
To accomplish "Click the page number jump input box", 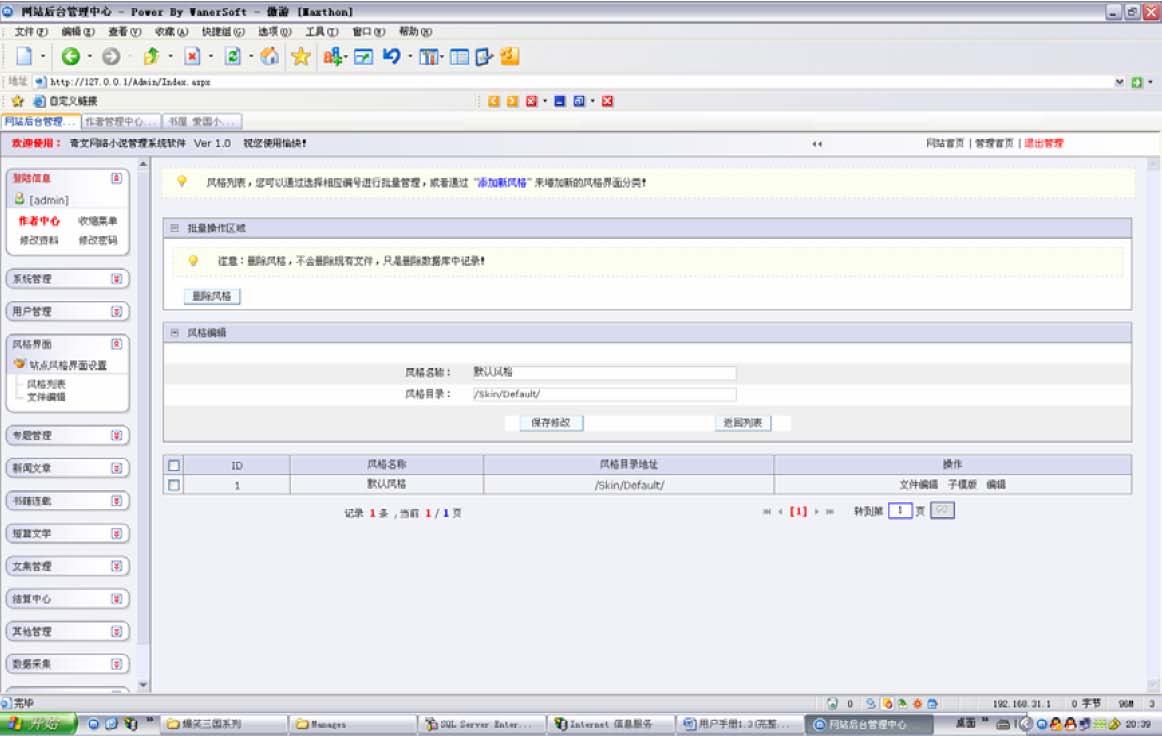I will tap(900, 511).
